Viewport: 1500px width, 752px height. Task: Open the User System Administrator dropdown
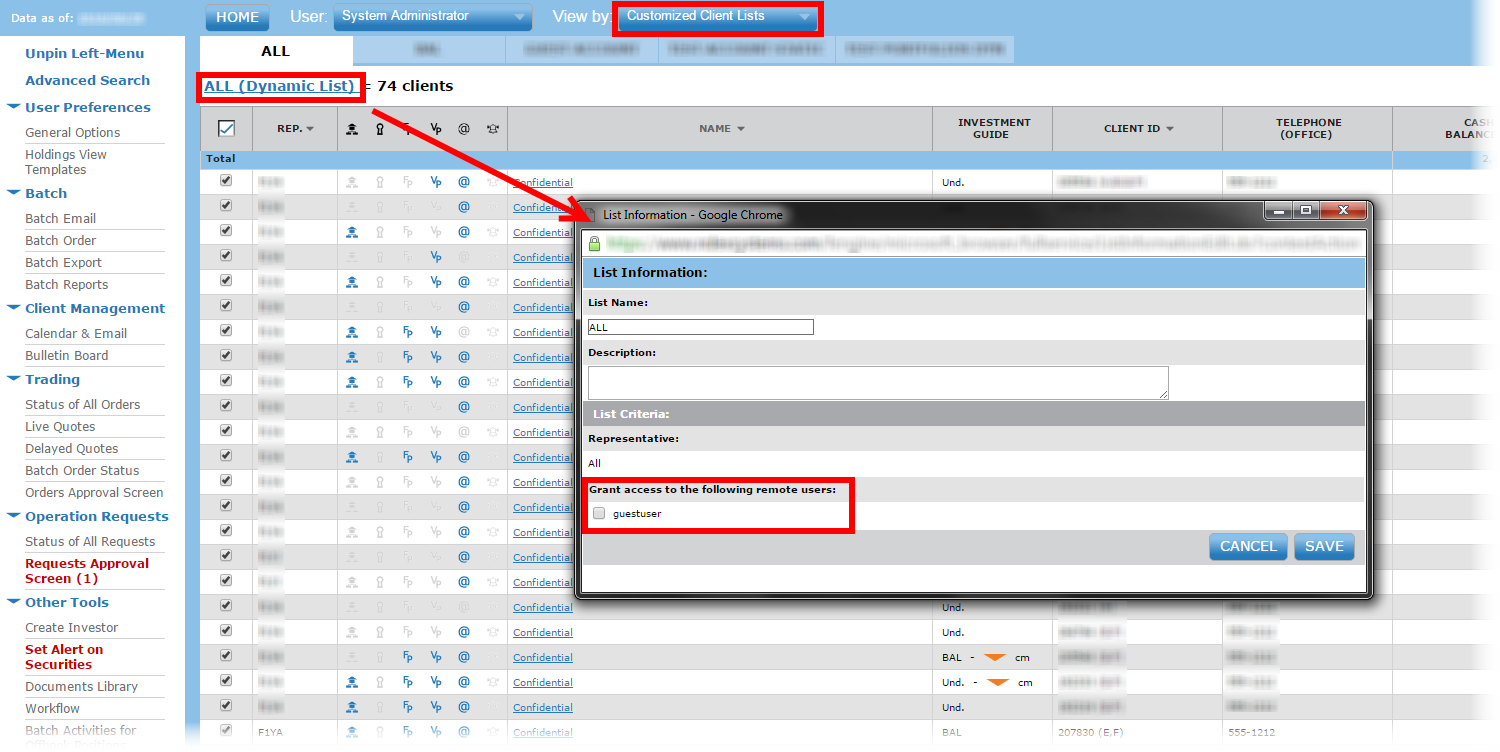point(432,17)
